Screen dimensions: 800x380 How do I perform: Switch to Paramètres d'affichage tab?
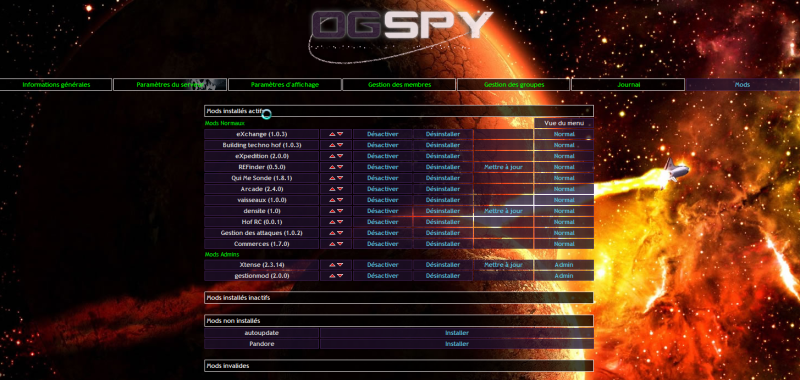click(285, 85)
